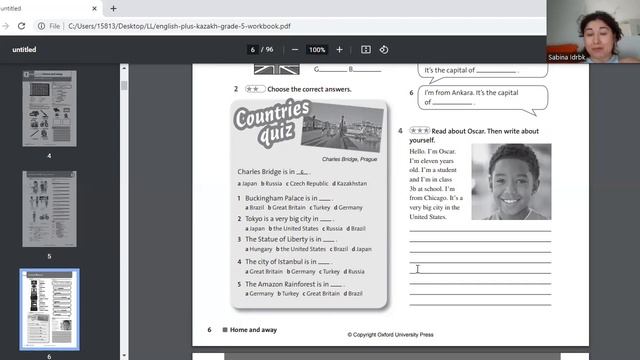View the file info icon in address bar

(41, 26)
